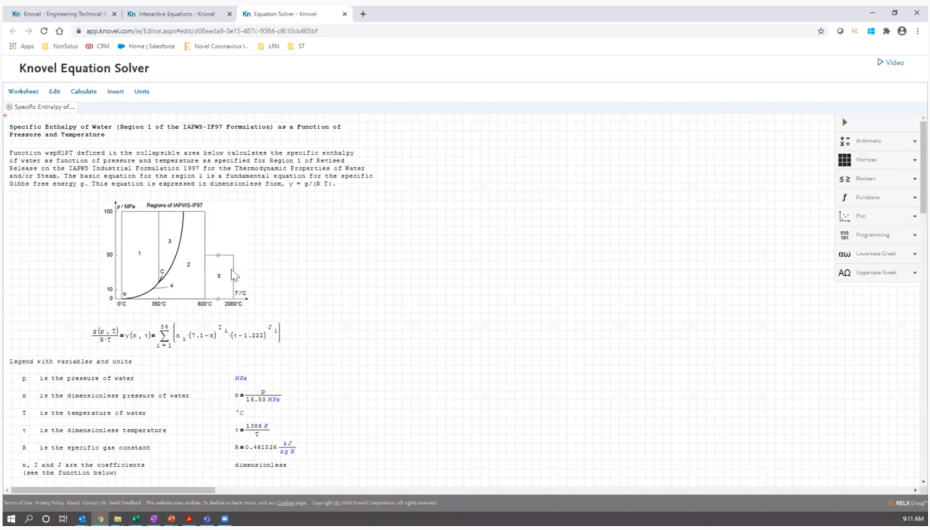
Task: Select the Boolean comparison icon
Action: click(845, 179)
